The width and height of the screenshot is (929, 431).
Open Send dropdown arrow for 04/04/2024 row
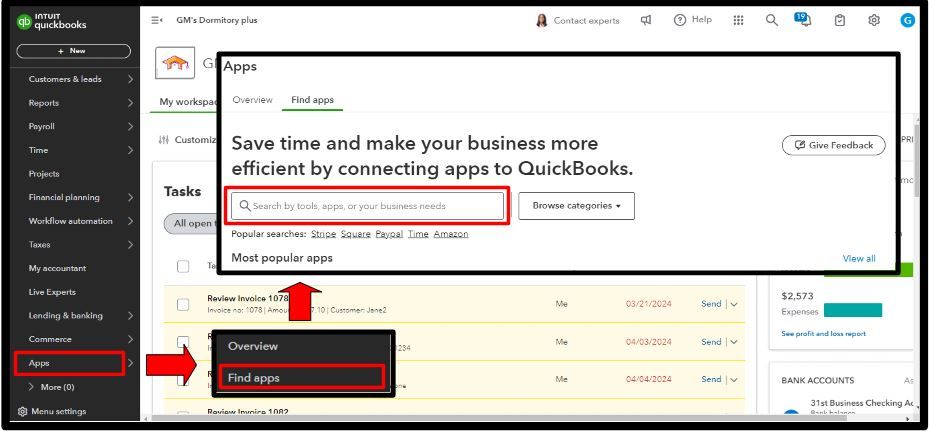[x=734, y=379]
